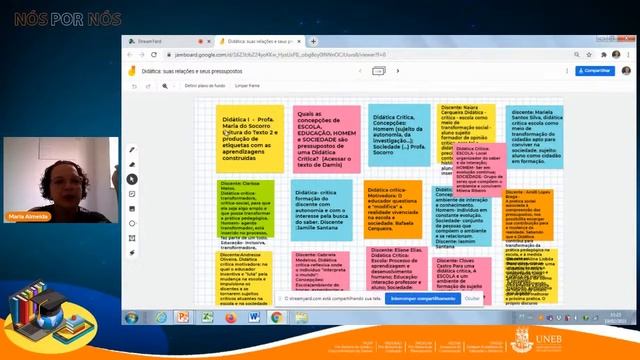Click the address bar zoom magnifier icon

577,54
